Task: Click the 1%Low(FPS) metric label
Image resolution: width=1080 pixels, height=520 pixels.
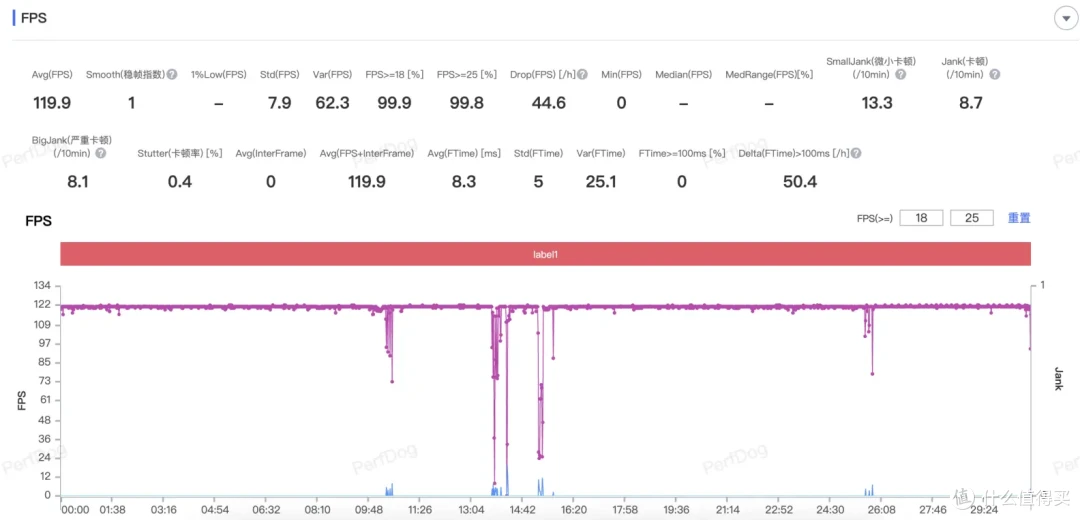Action: pyautogui.click(x=218, y=74)
